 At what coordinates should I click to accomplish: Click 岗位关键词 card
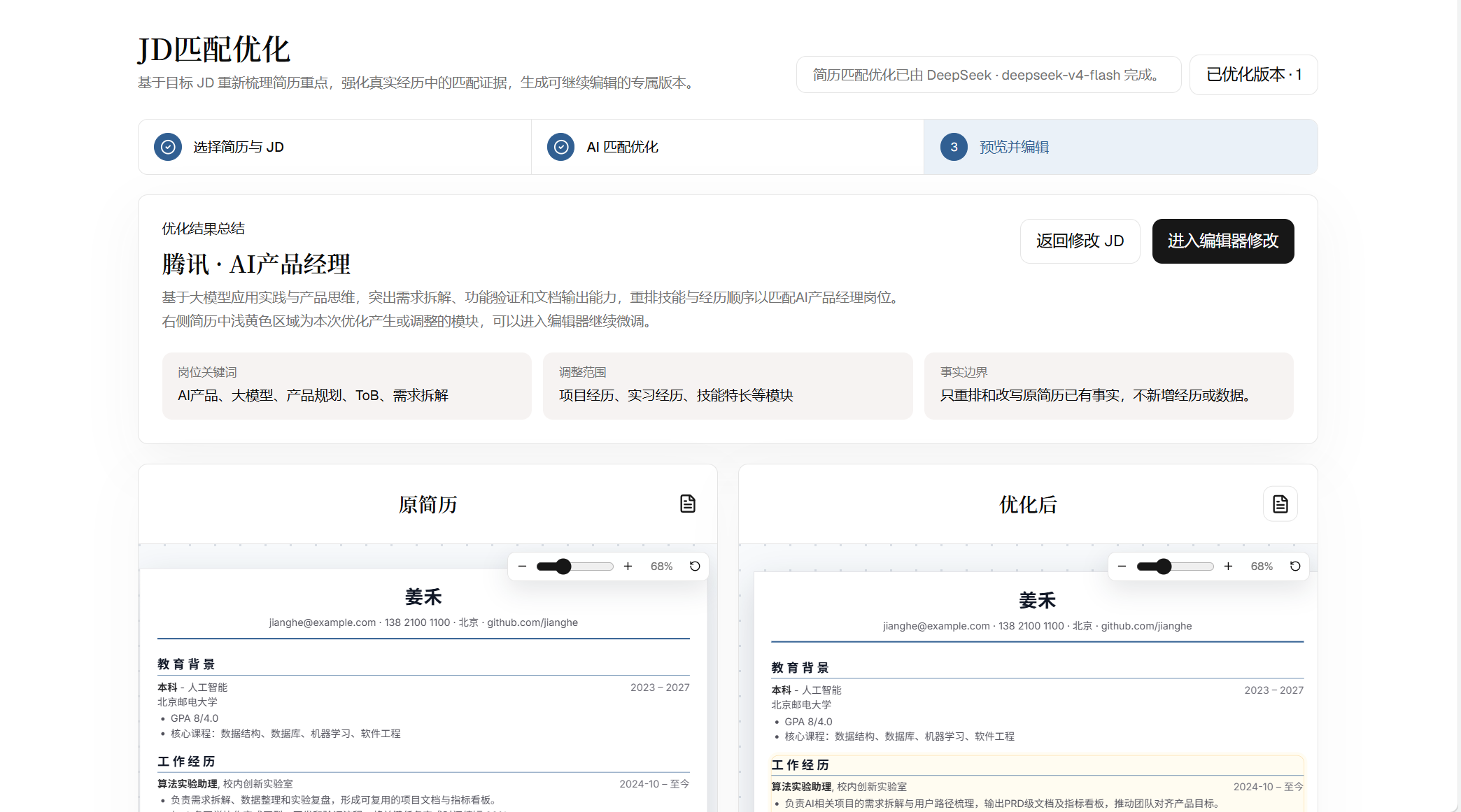[347, 386]
